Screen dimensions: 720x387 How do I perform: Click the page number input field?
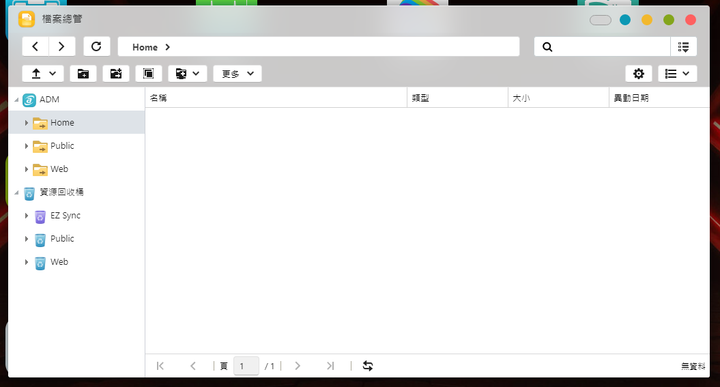point(246,366)
